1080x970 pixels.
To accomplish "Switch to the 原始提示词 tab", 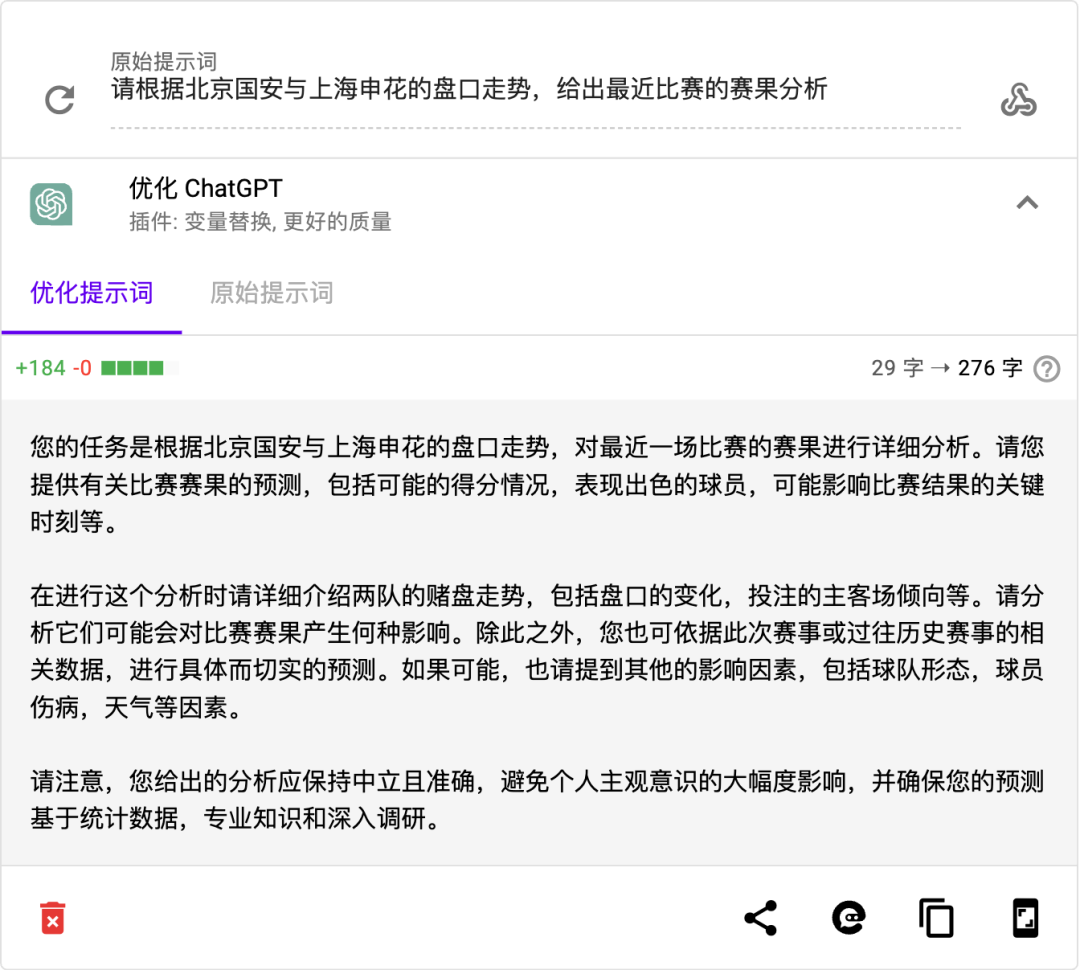I will point(271,293).
